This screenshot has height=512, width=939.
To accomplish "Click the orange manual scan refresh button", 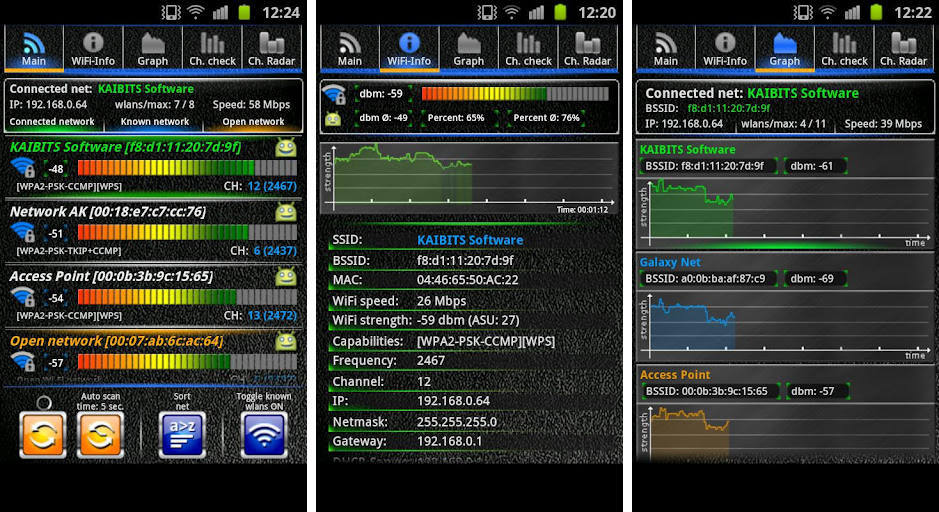I will pos(43,435).
